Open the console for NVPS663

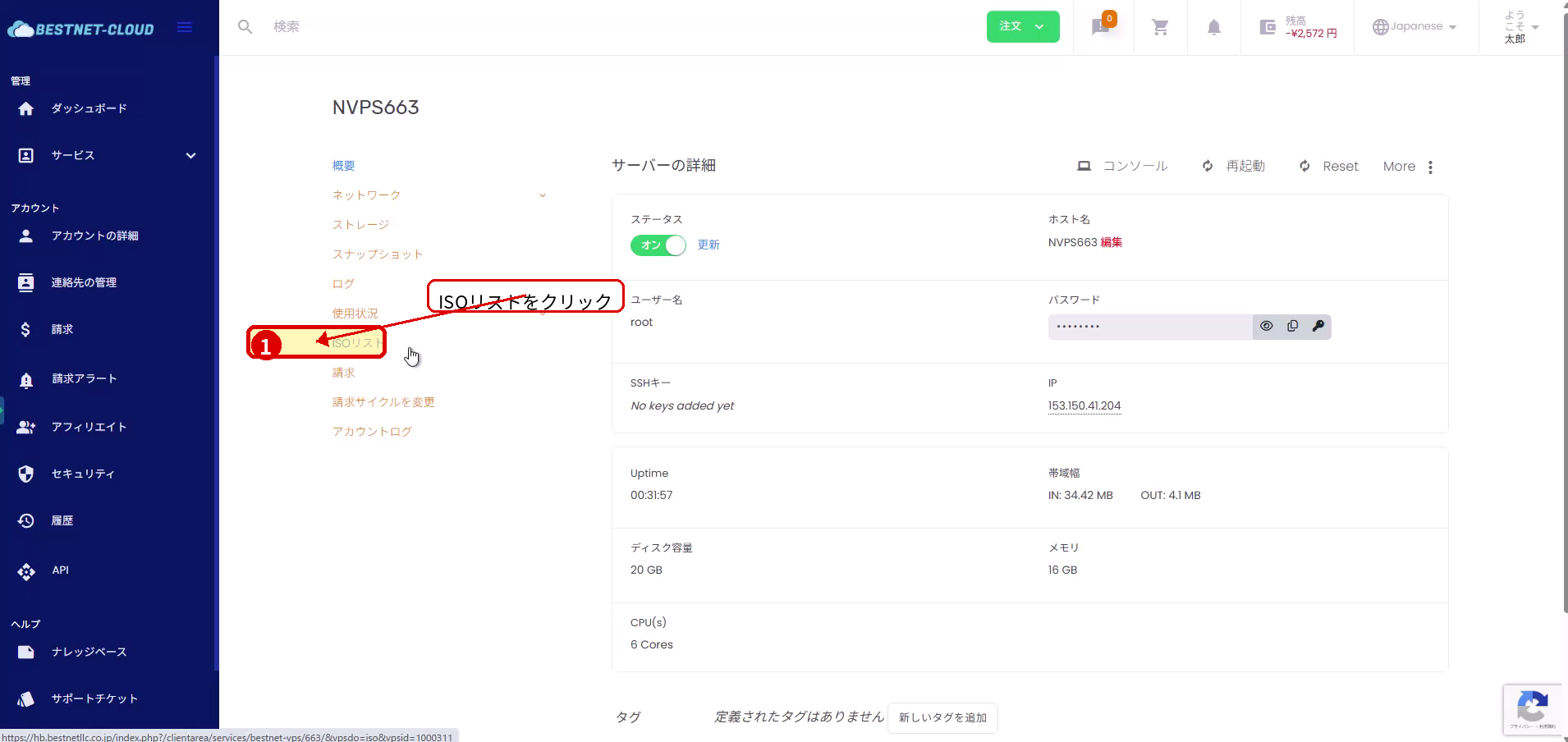(x=1123, y=166)
